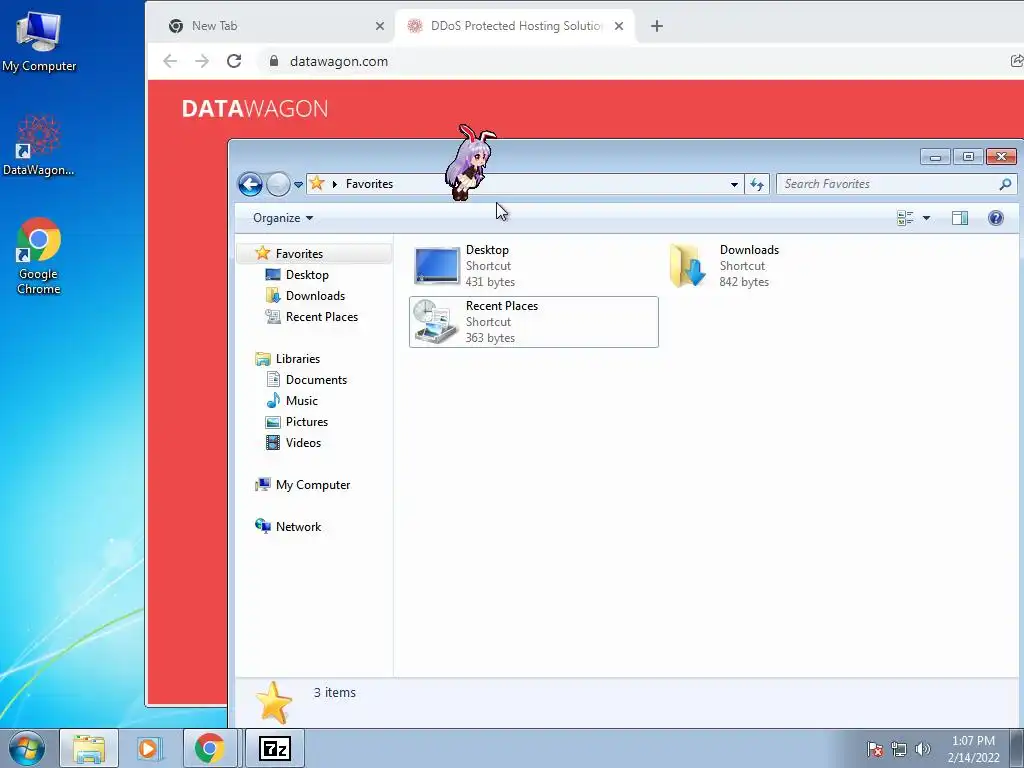Open network tray icon
The image size is (1024, 768).
click(x=899, y=748)
